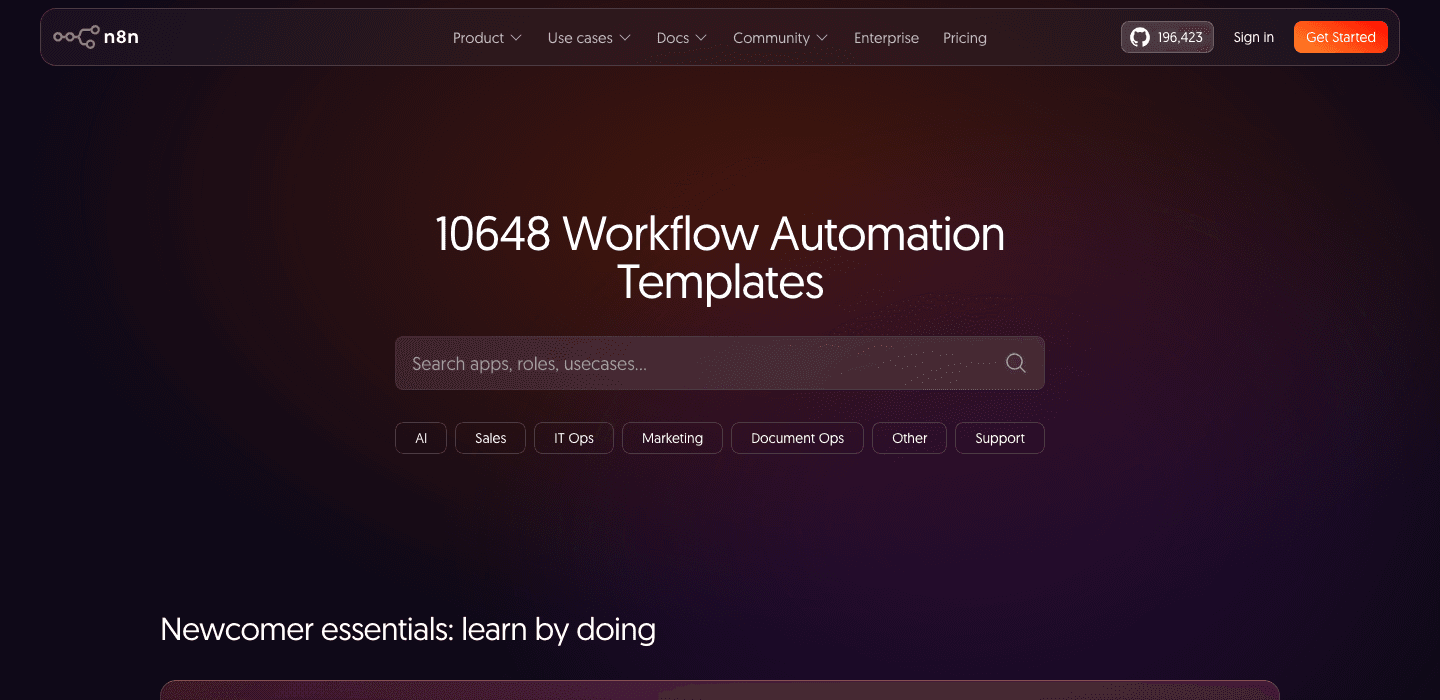Click the Sign in link
Screen dimensions: 1440x700
1254,37
